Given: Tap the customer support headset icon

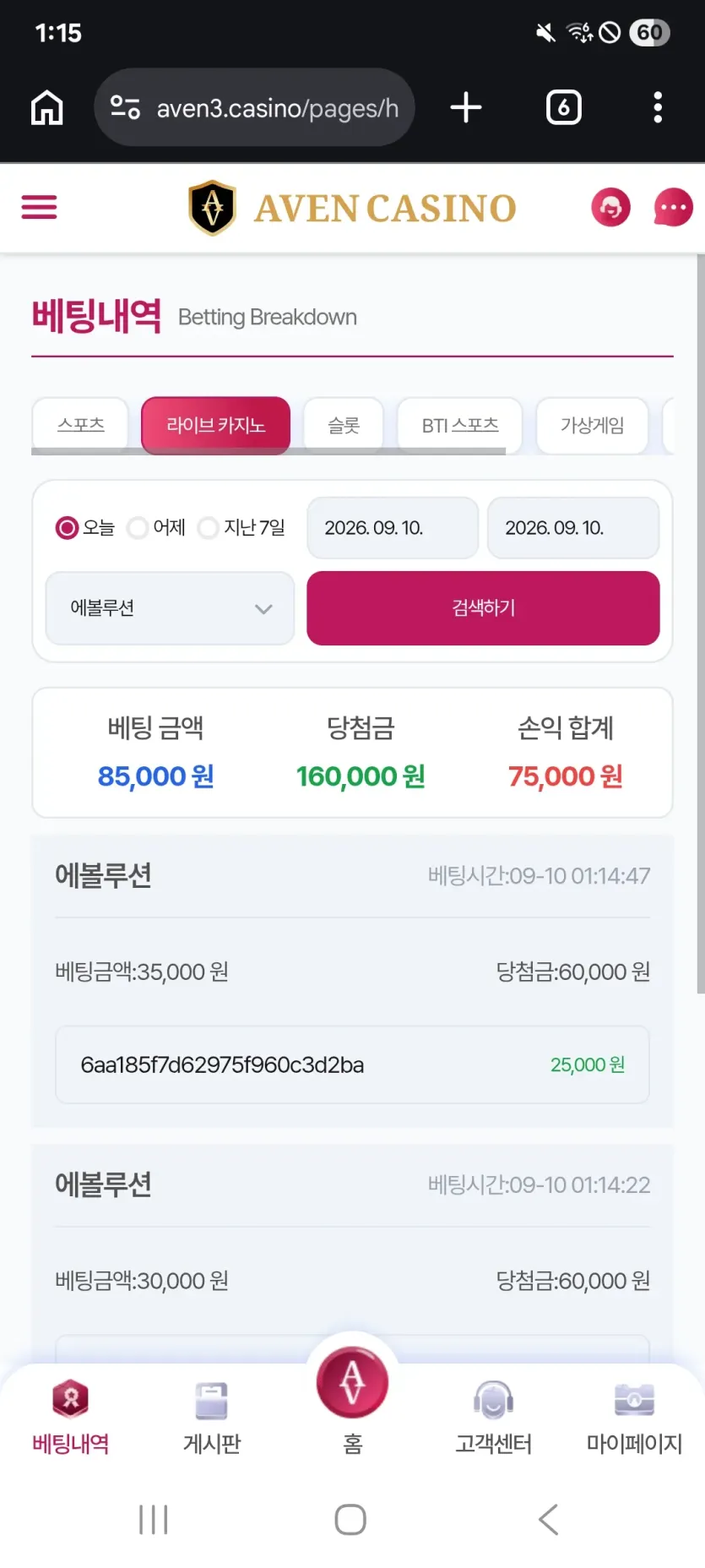Looking at the screenshot, I should (x=610, y=207).
